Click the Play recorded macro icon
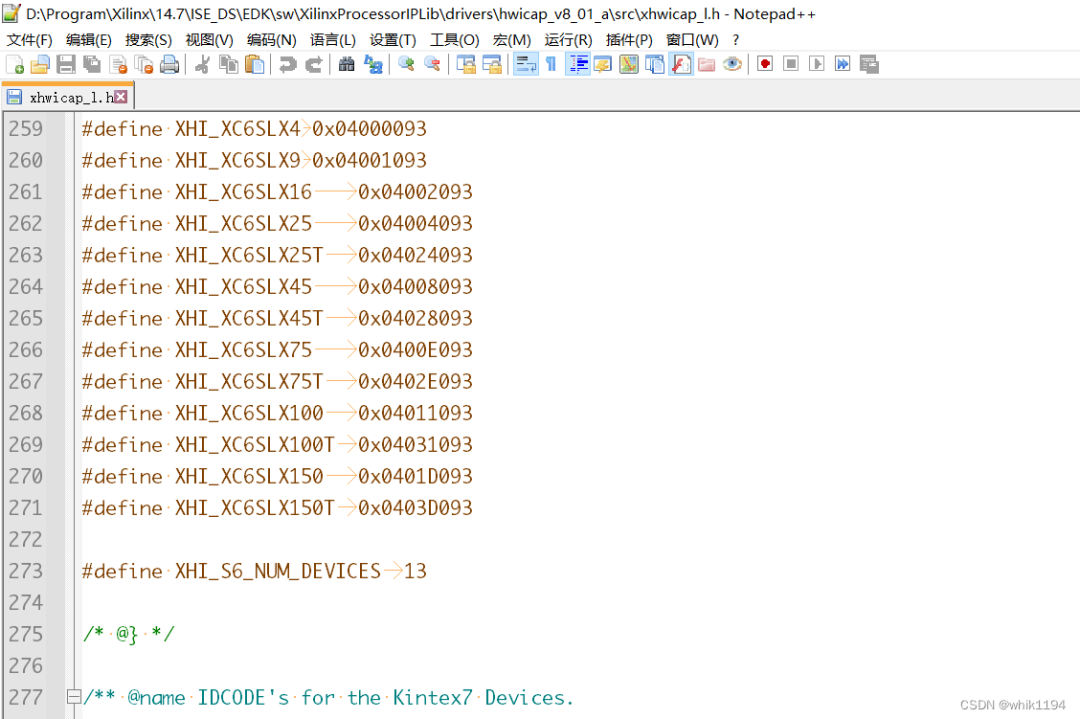The image size is (1080, 719). [817, 65]
